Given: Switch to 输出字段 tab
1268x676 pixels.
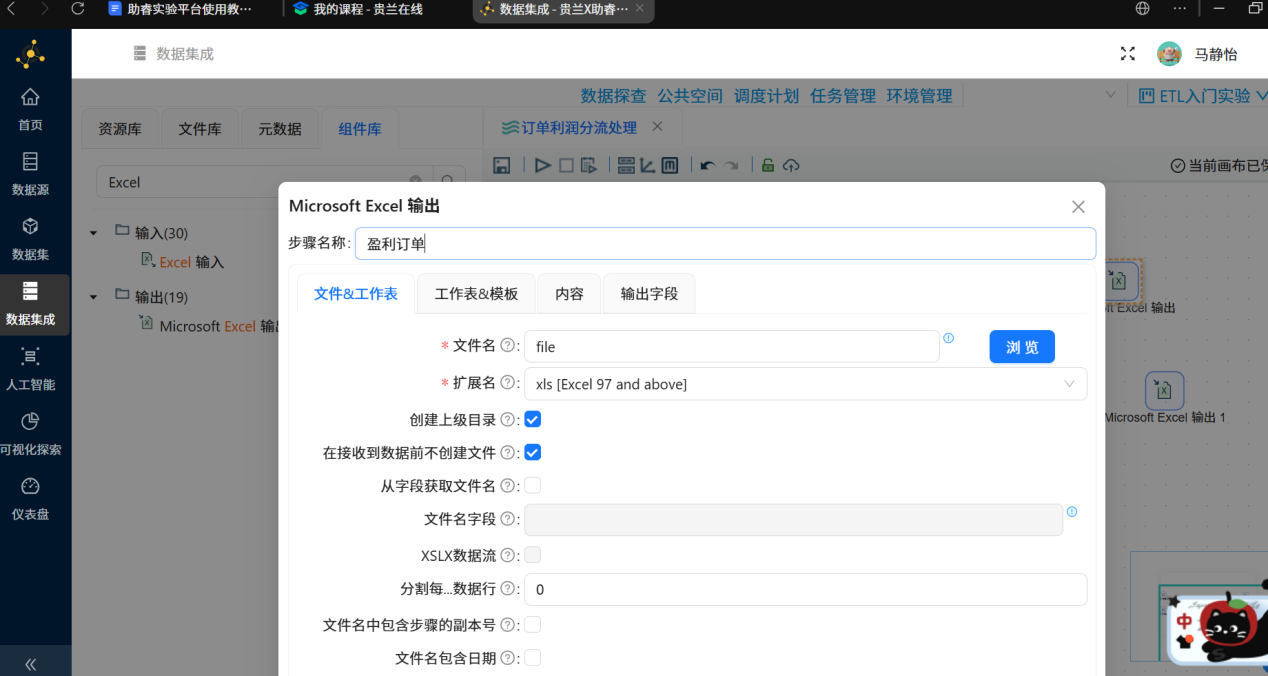Looking at the screenshot, I should click(x=649, y=293).
